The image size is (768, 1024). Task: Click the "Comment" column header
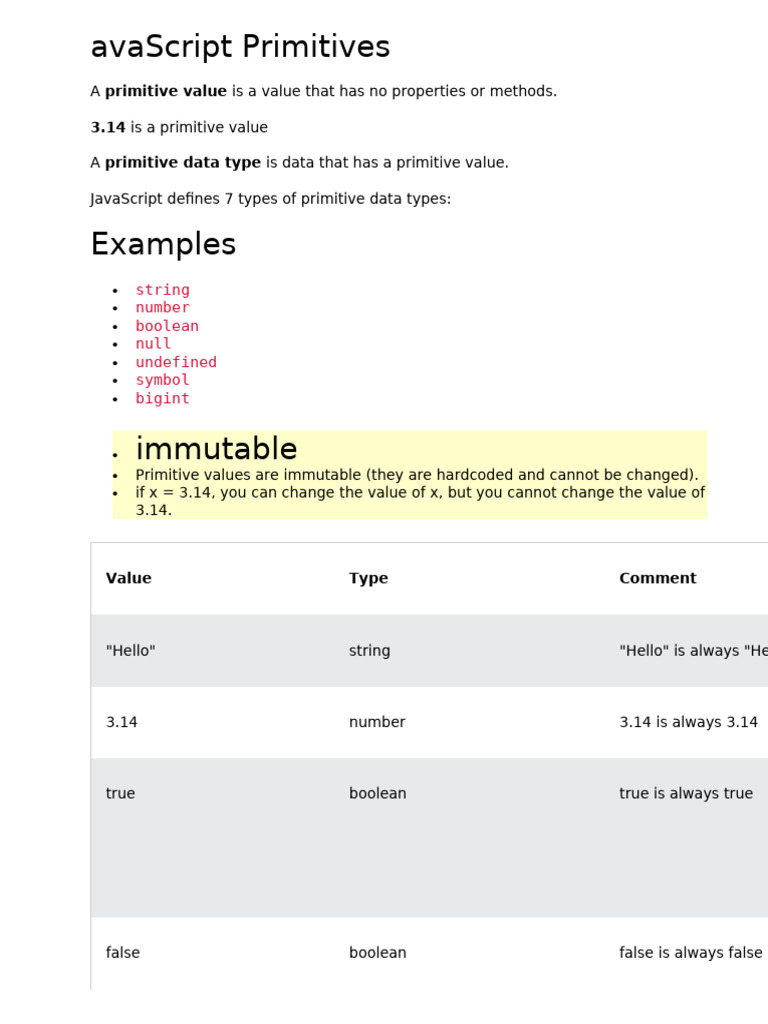657,578
